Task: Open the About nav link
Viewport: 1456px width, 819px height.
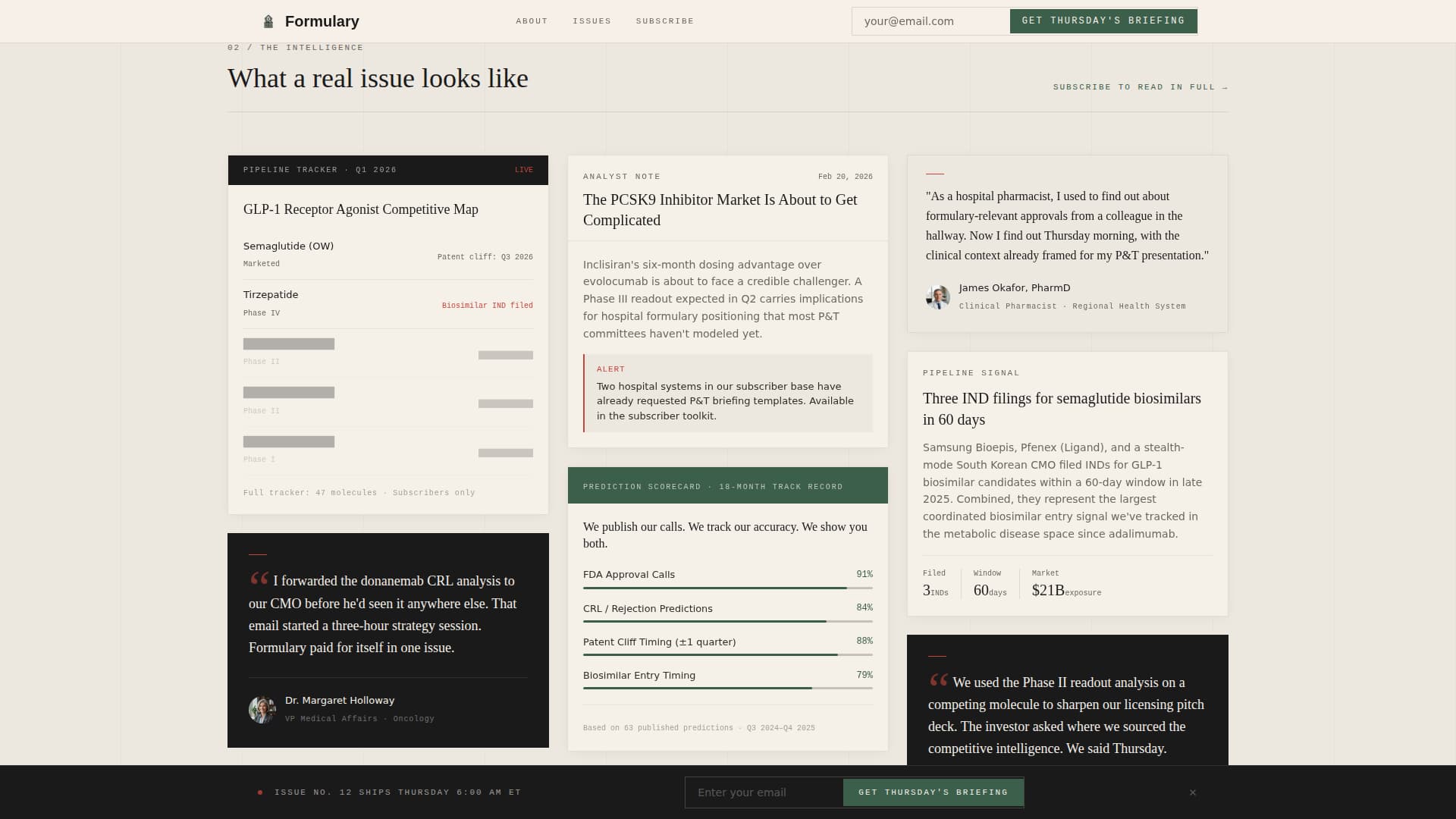Action: tap(532, 21)
